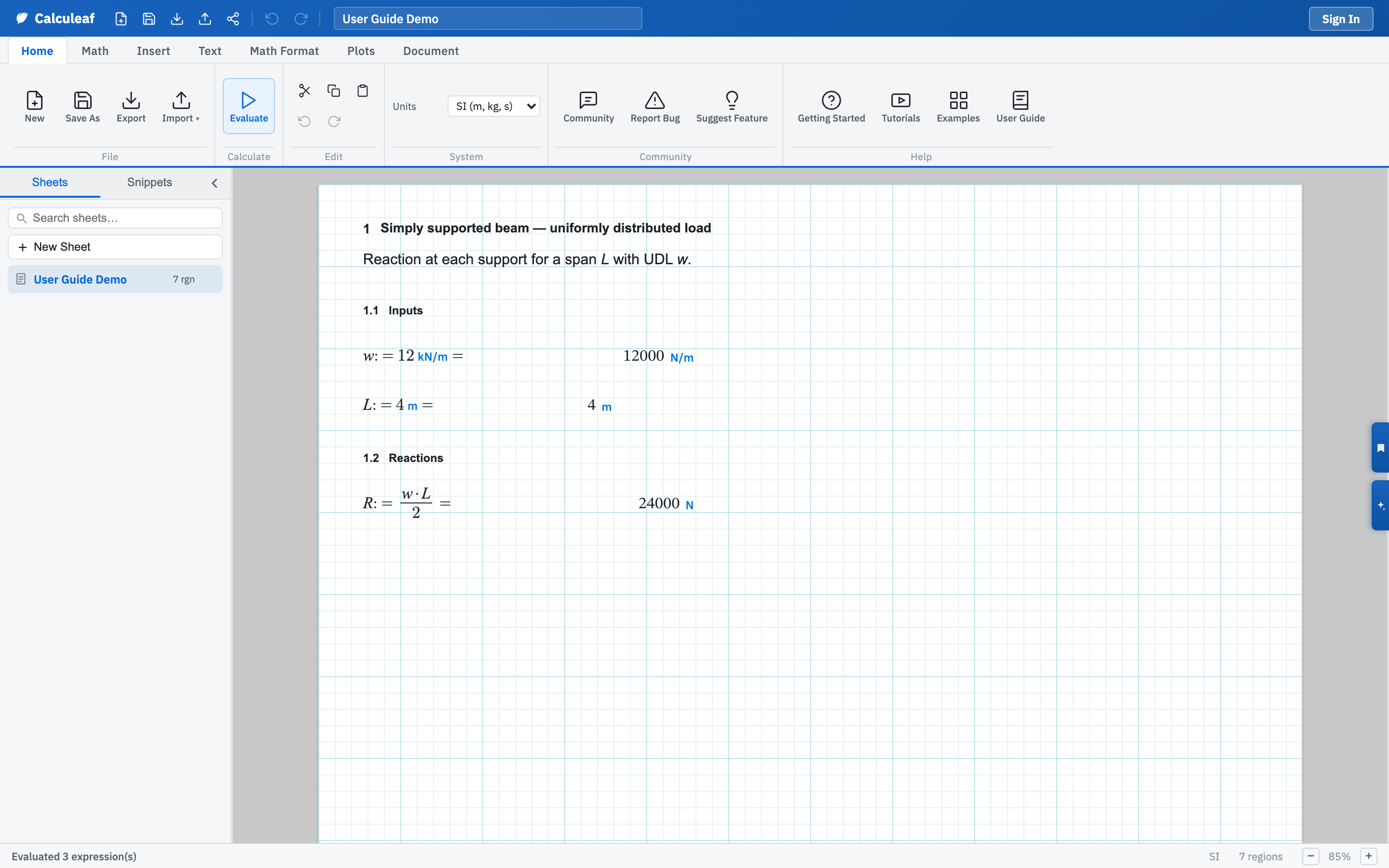This screenshot has width=1389, height=868.
Task: Click Save As in the ribbon
Action: coord(82,106)
